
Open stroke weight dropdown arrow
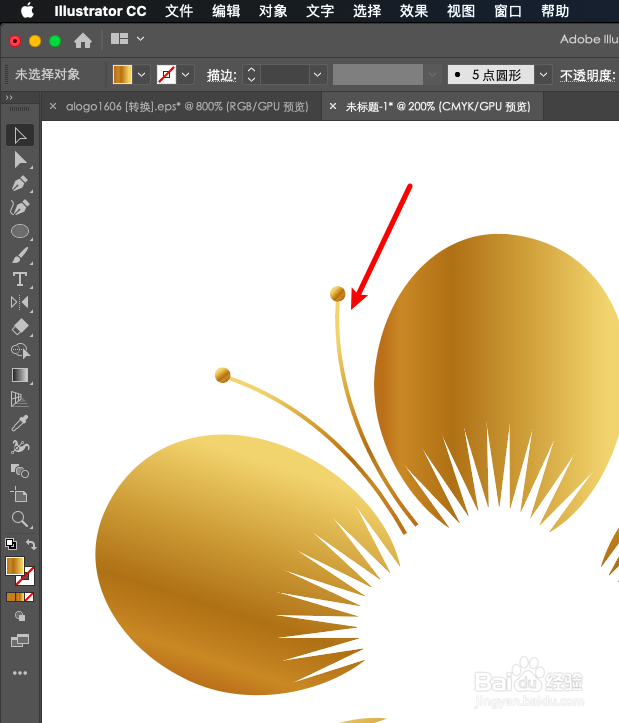click(317, 74)
